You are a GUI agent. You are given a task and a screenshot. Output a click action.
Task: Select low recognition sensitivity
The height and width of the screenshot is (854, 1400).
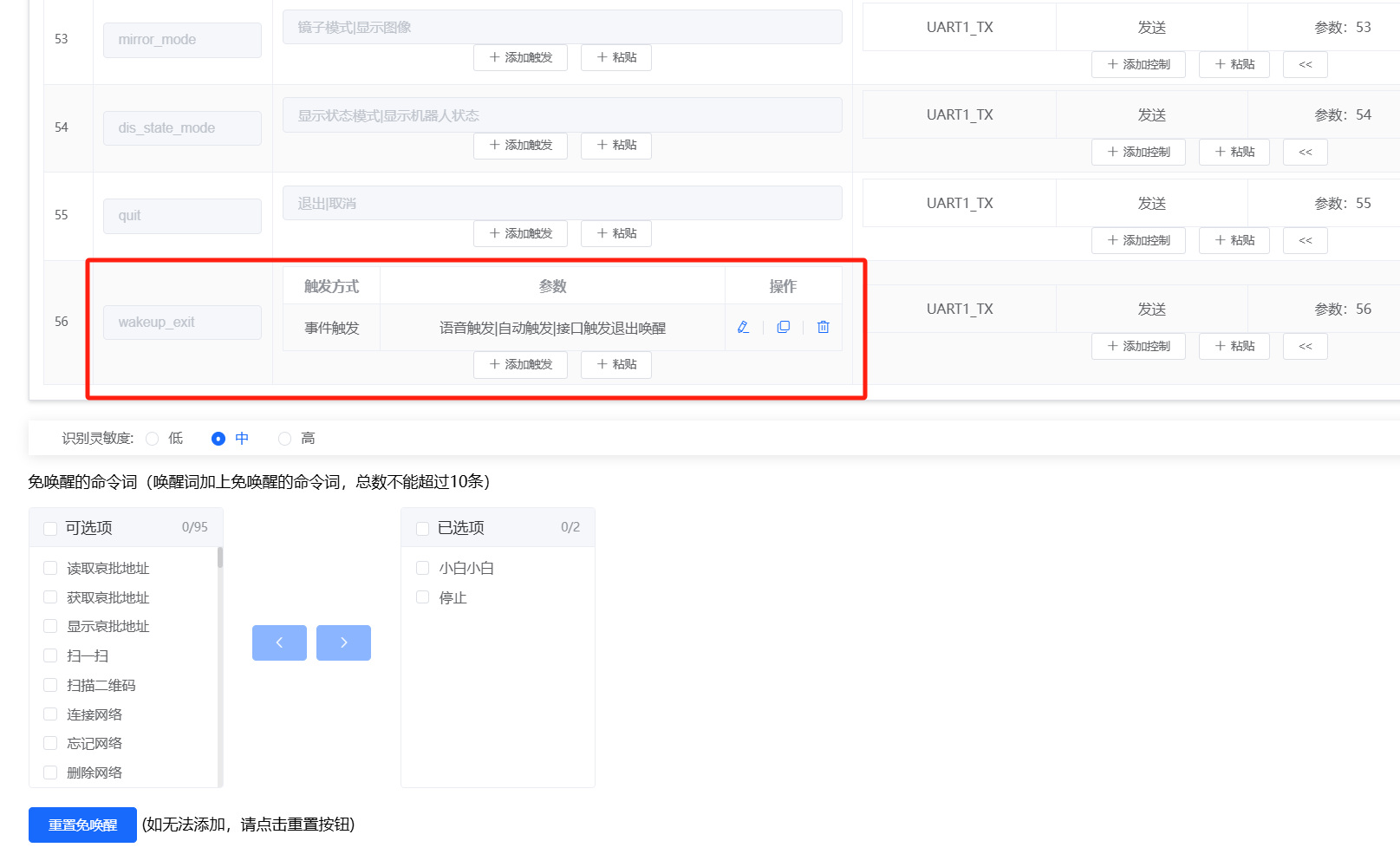pyautogui.click(x=153, y=439)
